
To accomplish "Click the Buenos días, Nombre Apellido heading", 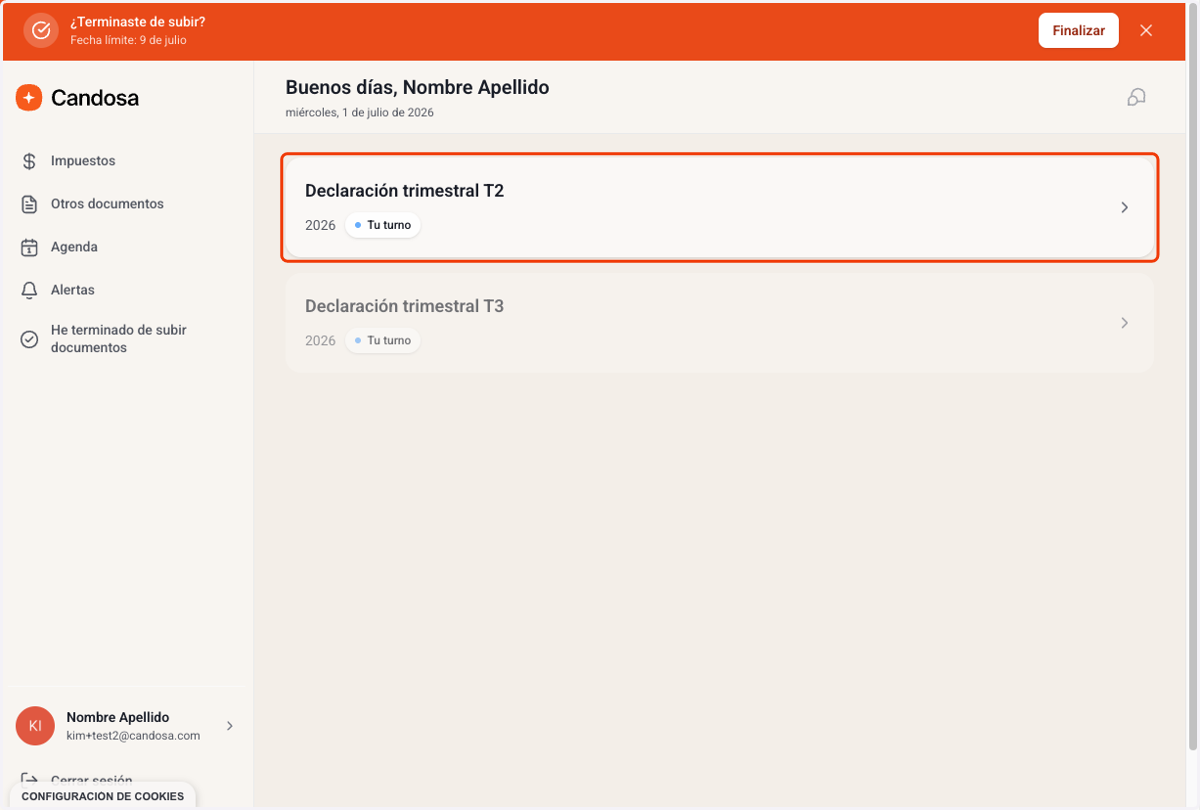I will (417, 88).
